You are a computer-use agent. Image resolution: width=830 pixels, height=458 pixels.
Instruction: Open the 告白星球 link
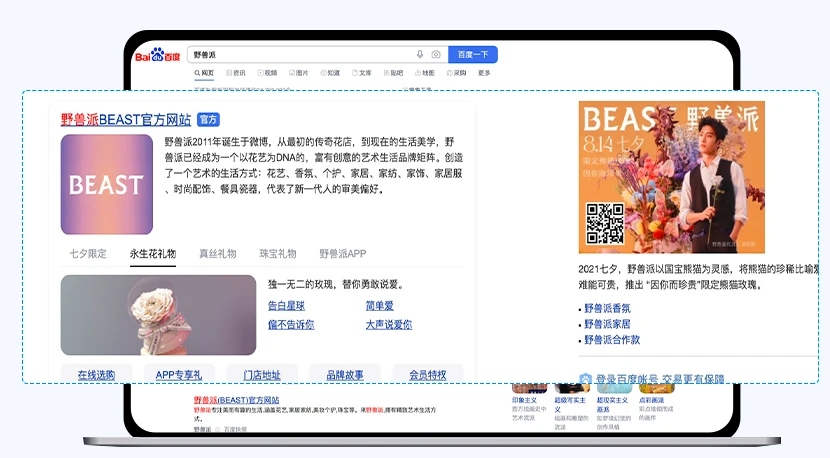tap(286, 305)
